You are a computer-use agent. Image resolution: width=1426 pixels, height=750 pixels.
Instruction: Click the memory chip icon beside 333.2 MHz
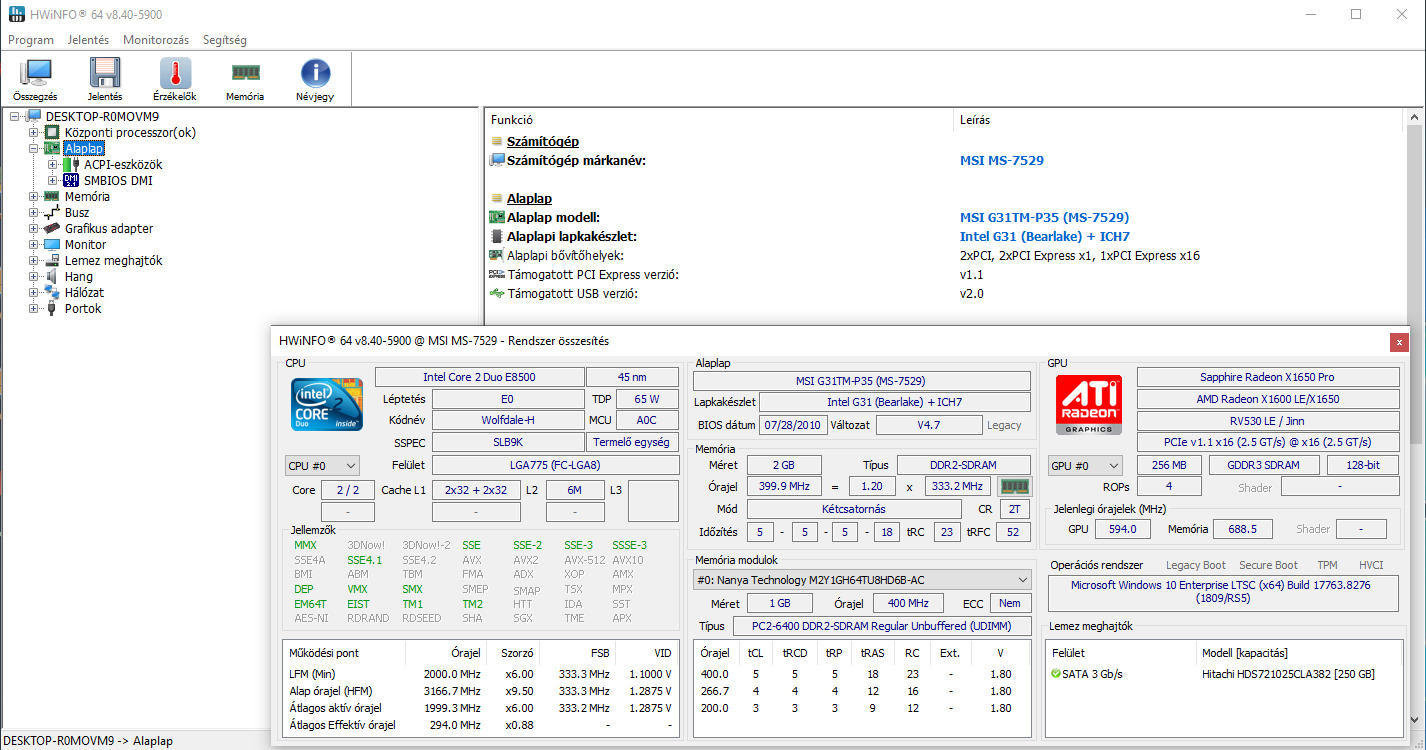[1015, 487]
